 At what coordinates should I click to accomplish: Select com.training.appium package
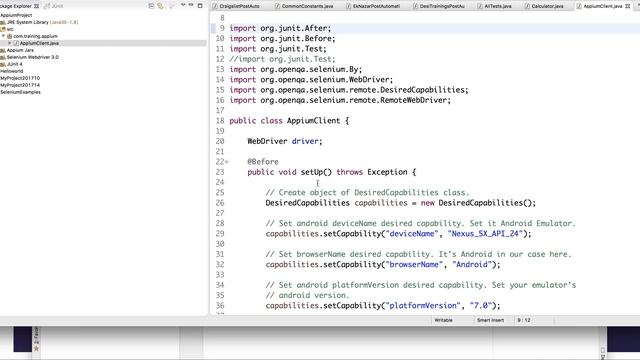click(x=36, y=36)
